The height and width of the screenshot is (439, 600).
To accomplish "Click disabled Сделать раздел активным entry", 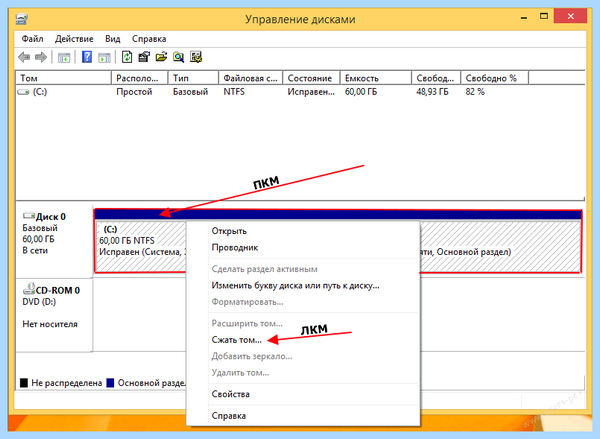I will [x=314, y=269].
